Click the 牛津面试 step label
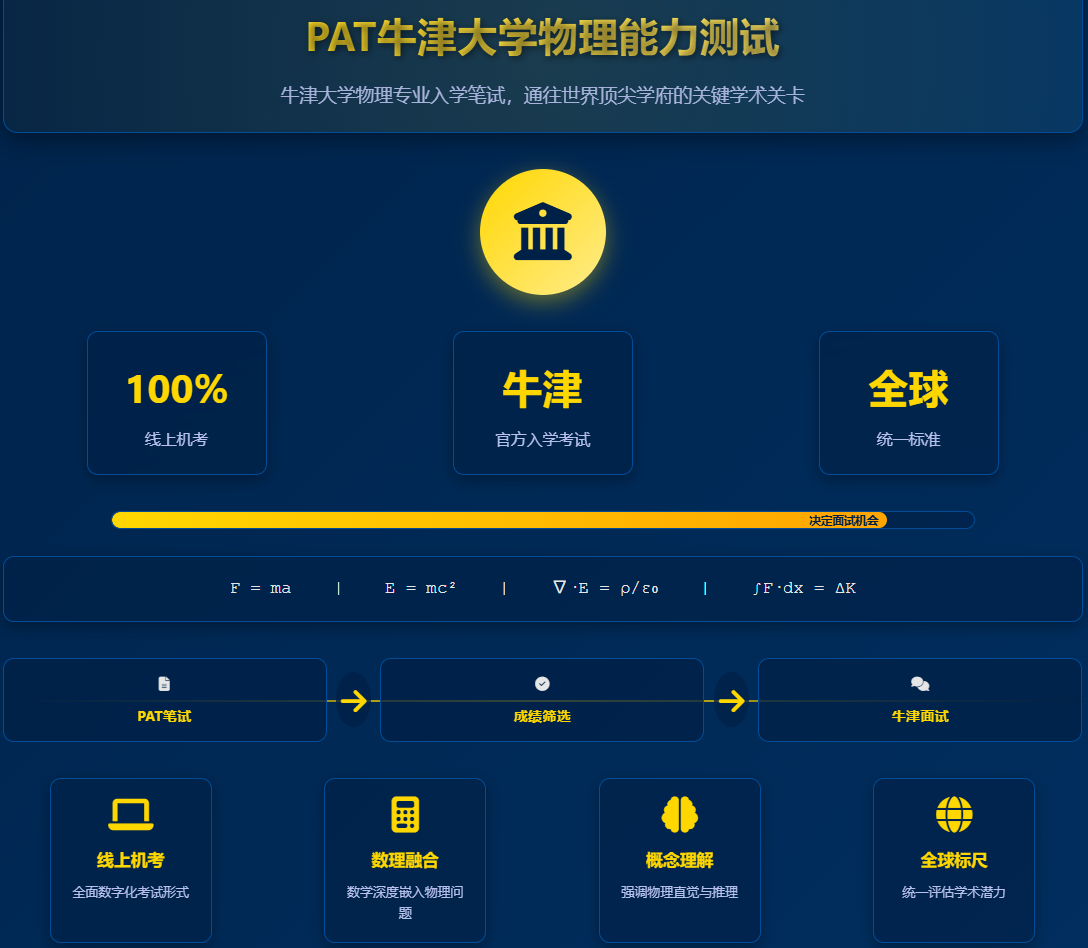1088x948 pixels. pos(920,717)
